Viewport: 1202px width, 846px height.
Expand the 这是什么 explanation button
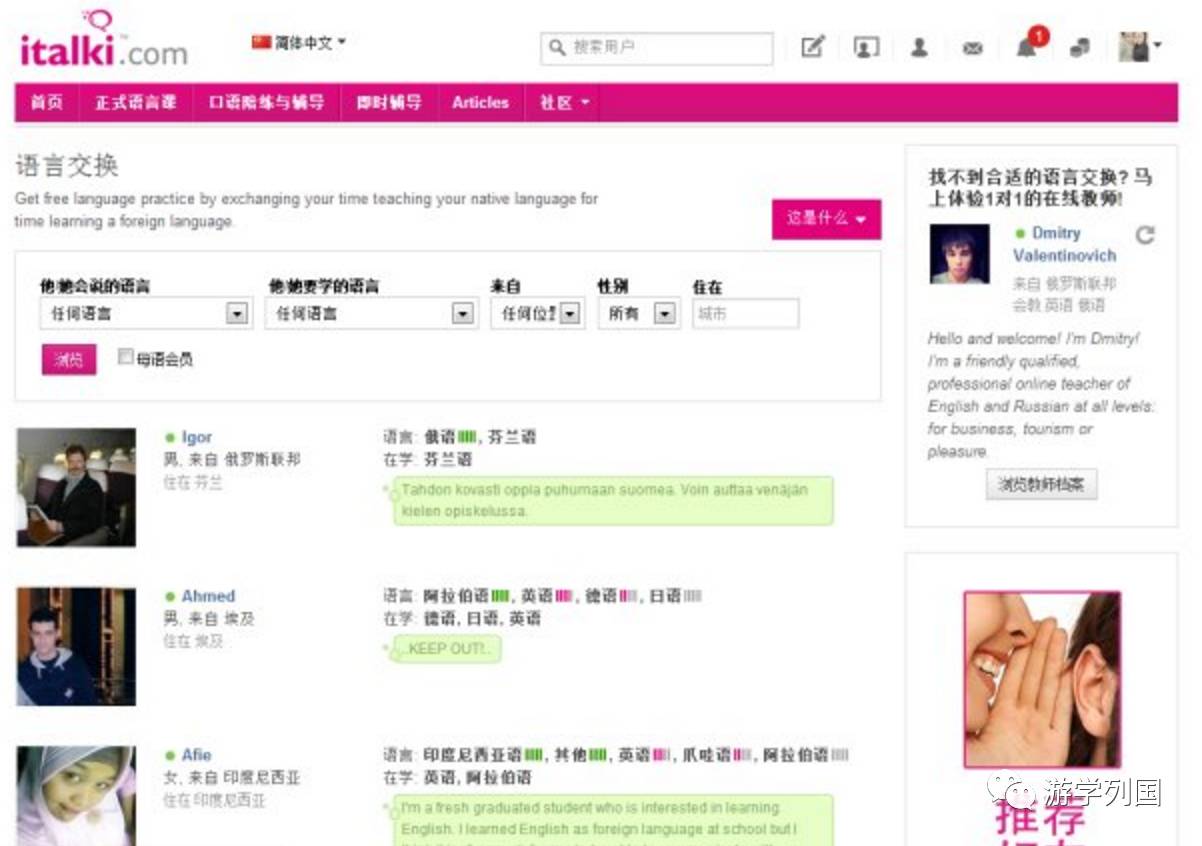[x=826, y=219]
